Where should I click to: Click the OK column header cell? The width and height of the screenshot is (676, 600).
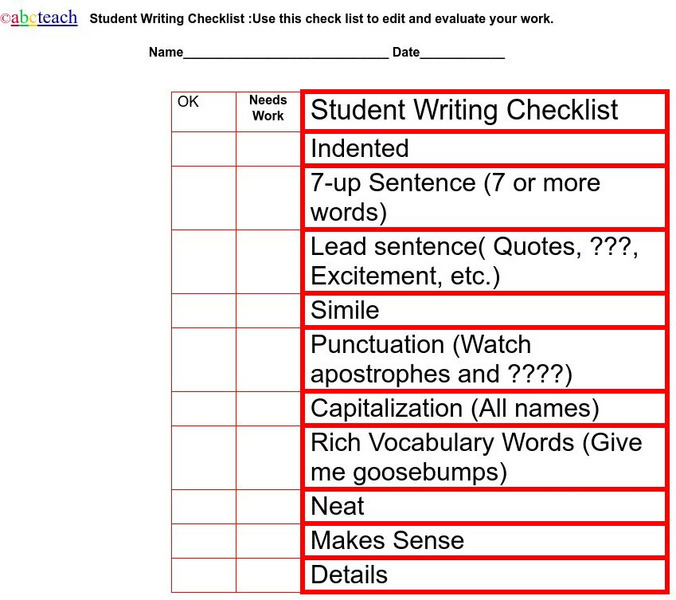pyautogui.click(x=204, y=111)
